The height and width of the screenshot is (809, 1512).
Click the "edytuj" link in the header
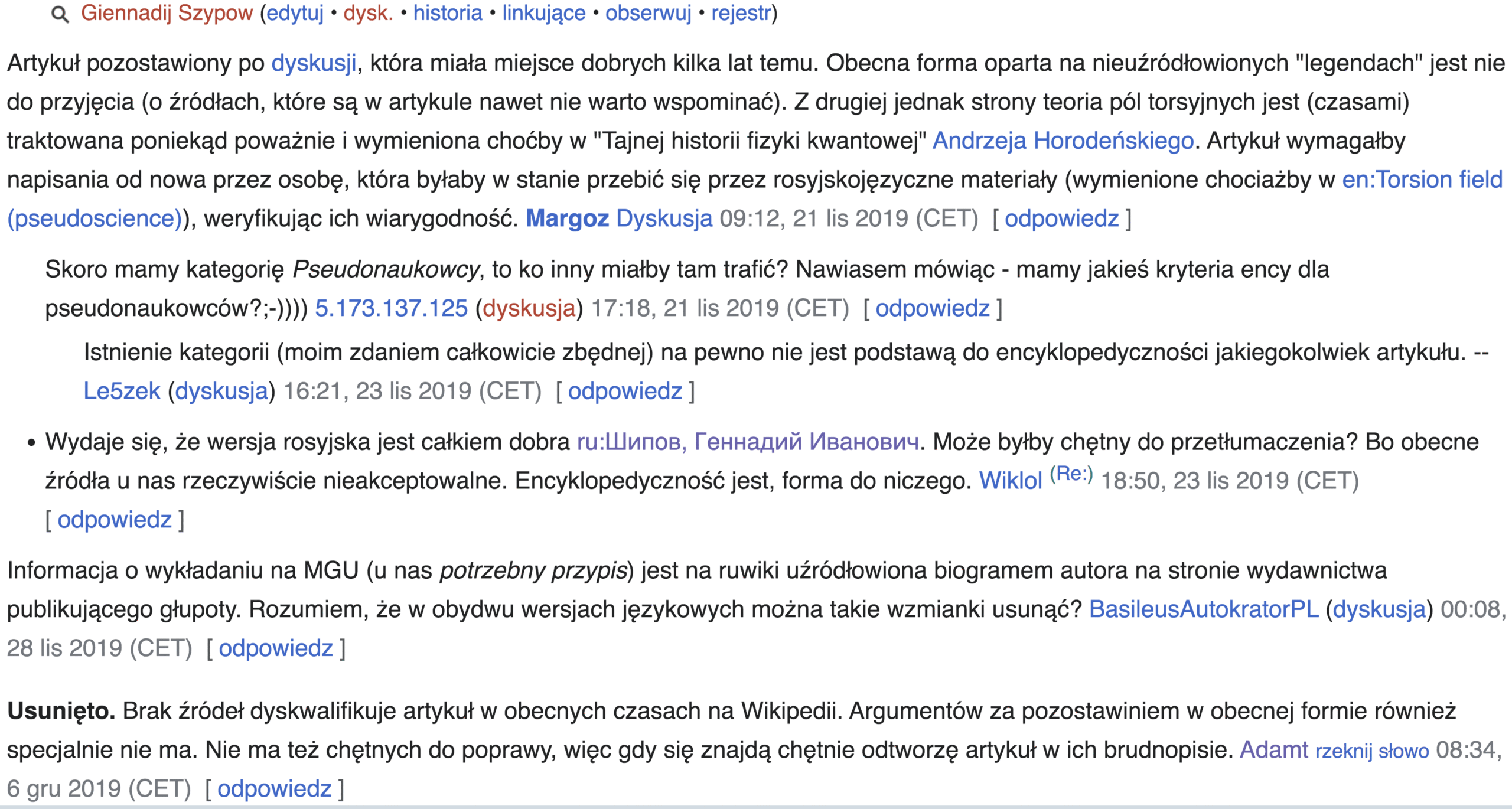coord(295,13)
